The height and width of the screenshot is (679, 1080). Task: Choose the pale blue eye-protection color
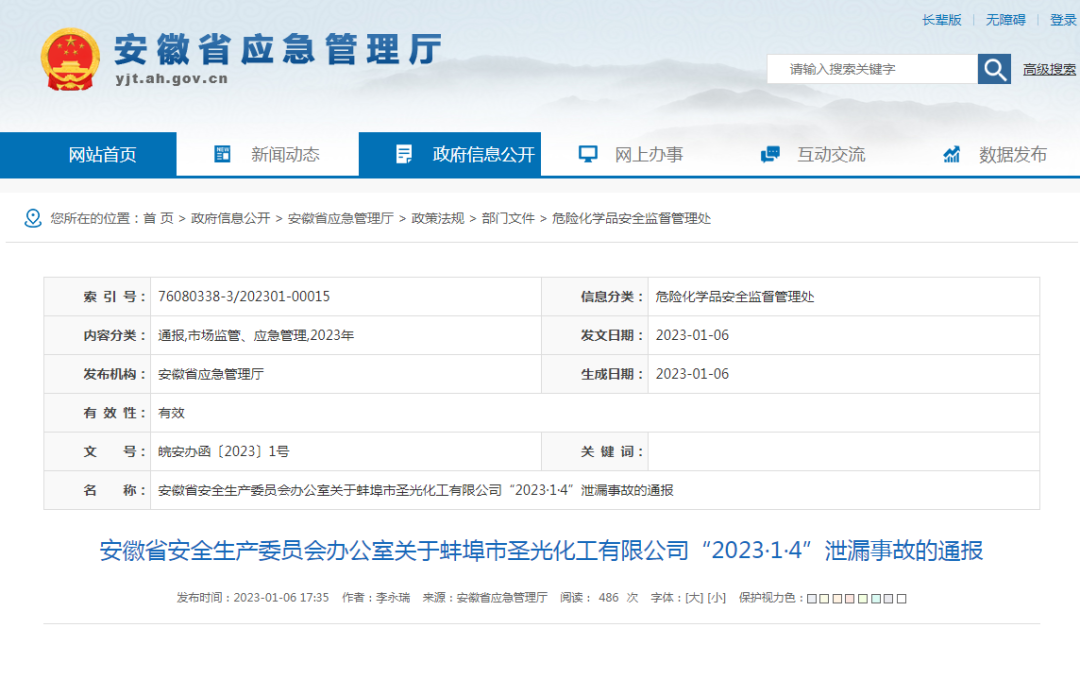click(x=812, y=598)
